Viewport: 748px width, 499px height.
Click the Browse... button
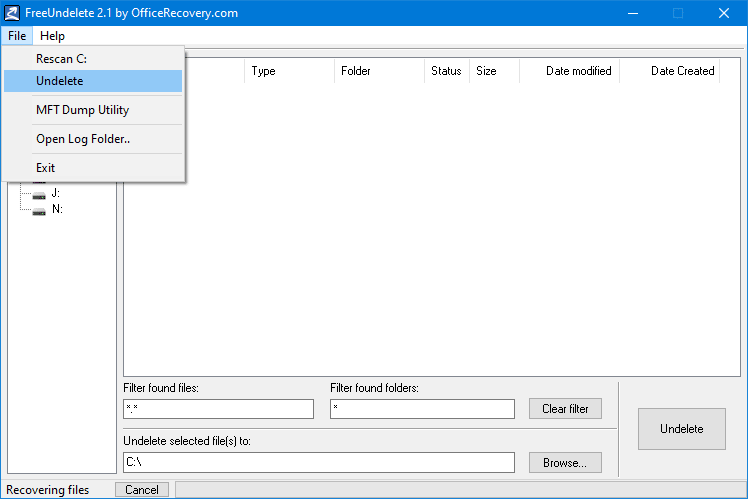[x=565, y=463]
